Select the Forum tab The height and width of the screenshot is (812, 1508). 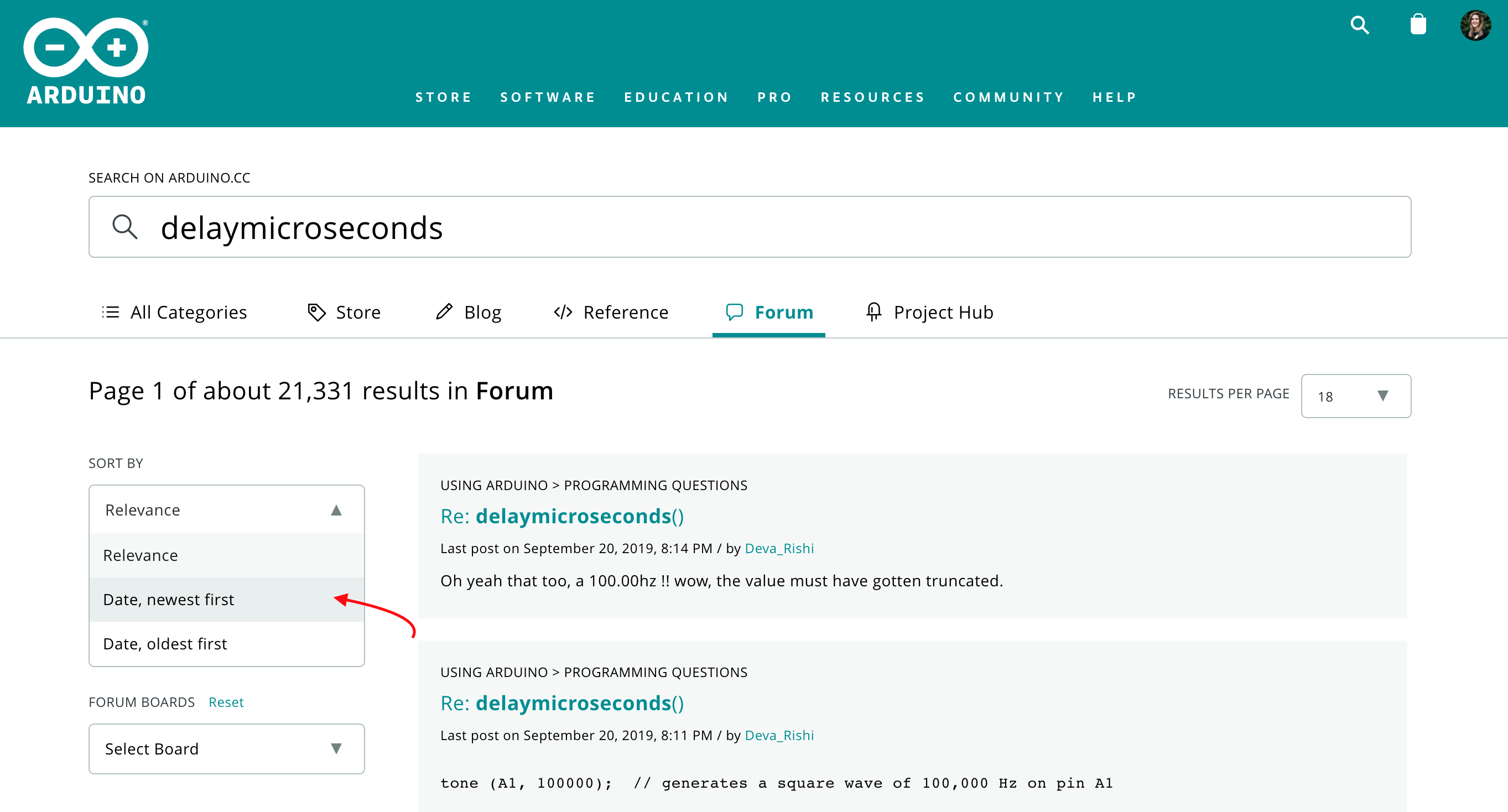tap(768, 312)
